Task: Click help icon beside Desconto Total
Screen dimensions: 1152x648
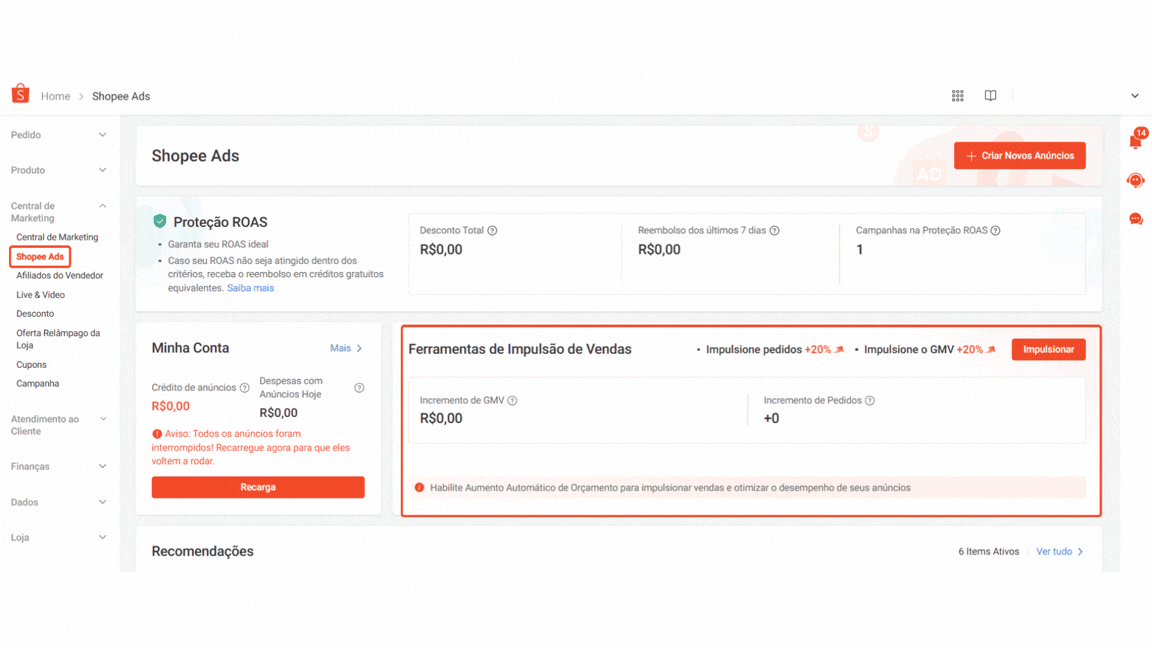Action: point(492,231)
